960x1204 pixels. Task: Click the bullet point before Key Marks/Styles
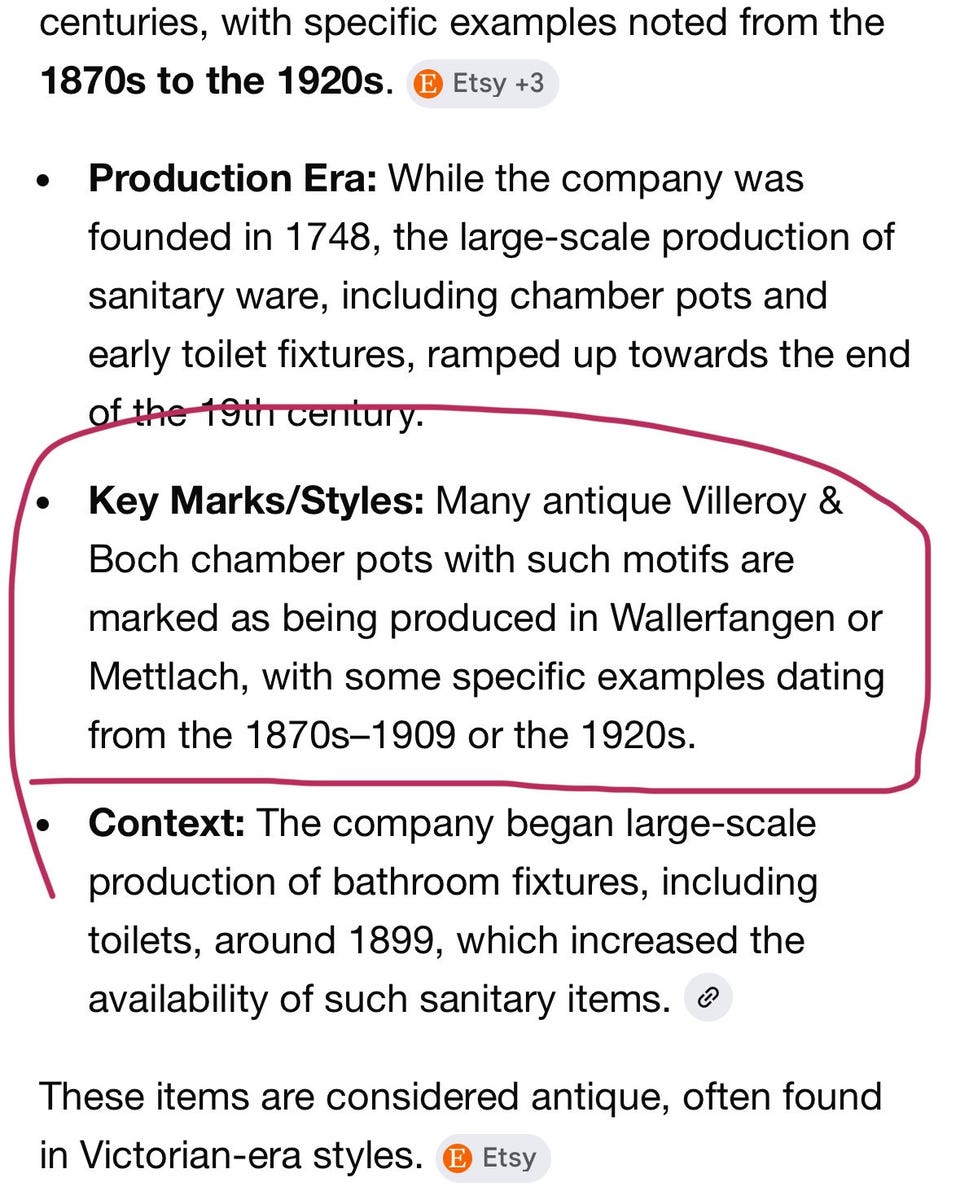click(43, 505)
